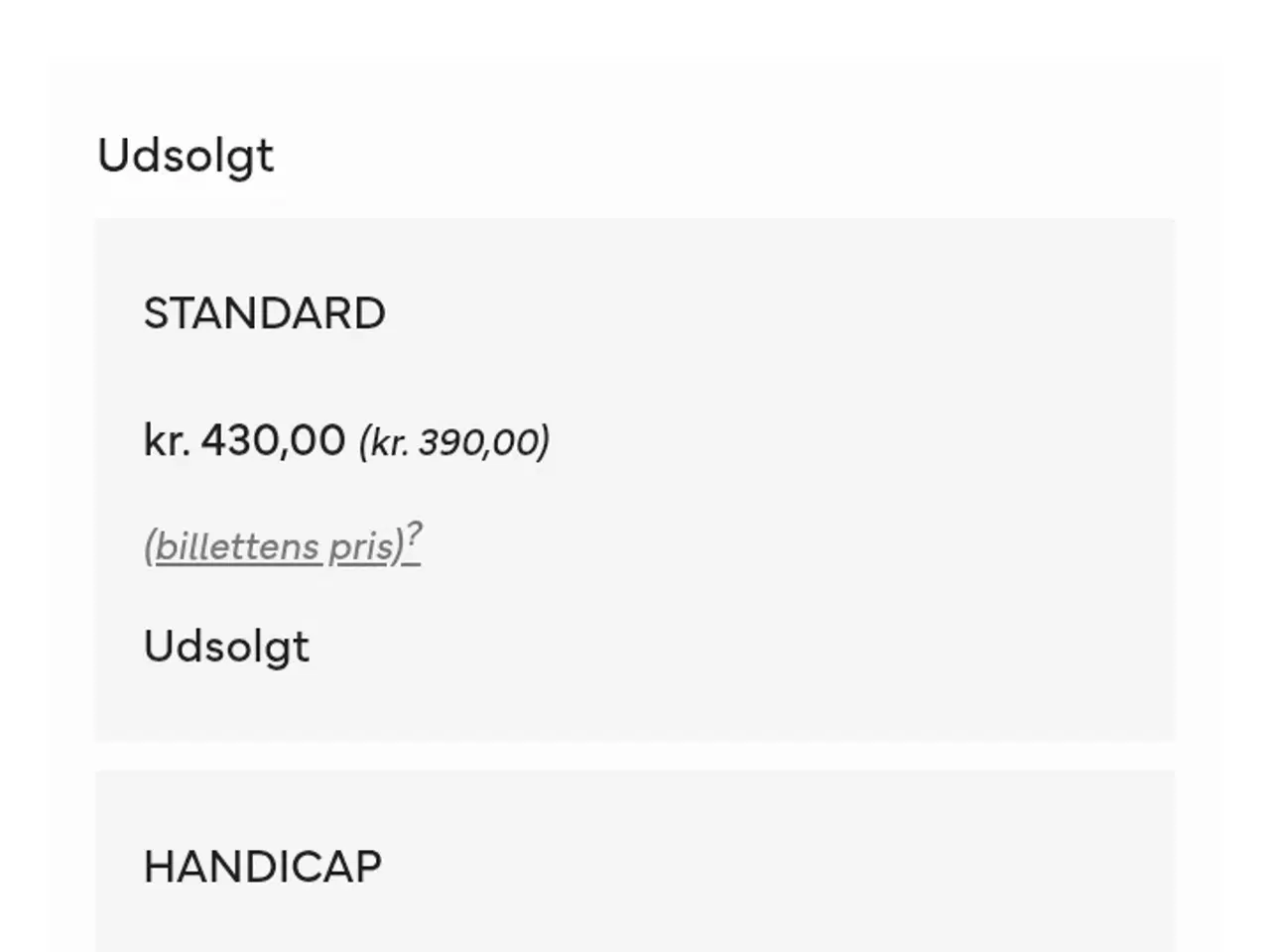Viewport: 1270px width, 952px height.
Task: Click the kr. 390,00 discounted price text
Action: 454,441
